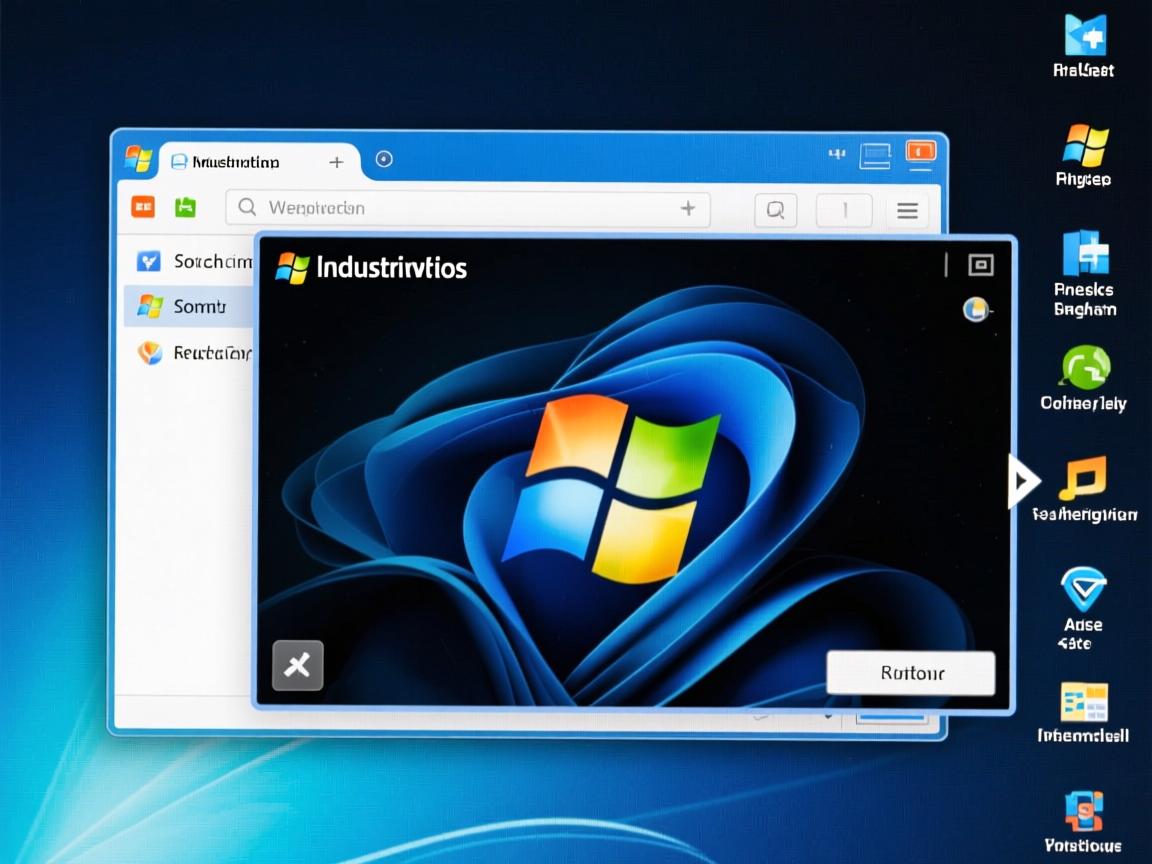Click the white arrow beside the dark window
Image resolution: width=1152 pixels, height=864 pixels.
point(1022,484)
